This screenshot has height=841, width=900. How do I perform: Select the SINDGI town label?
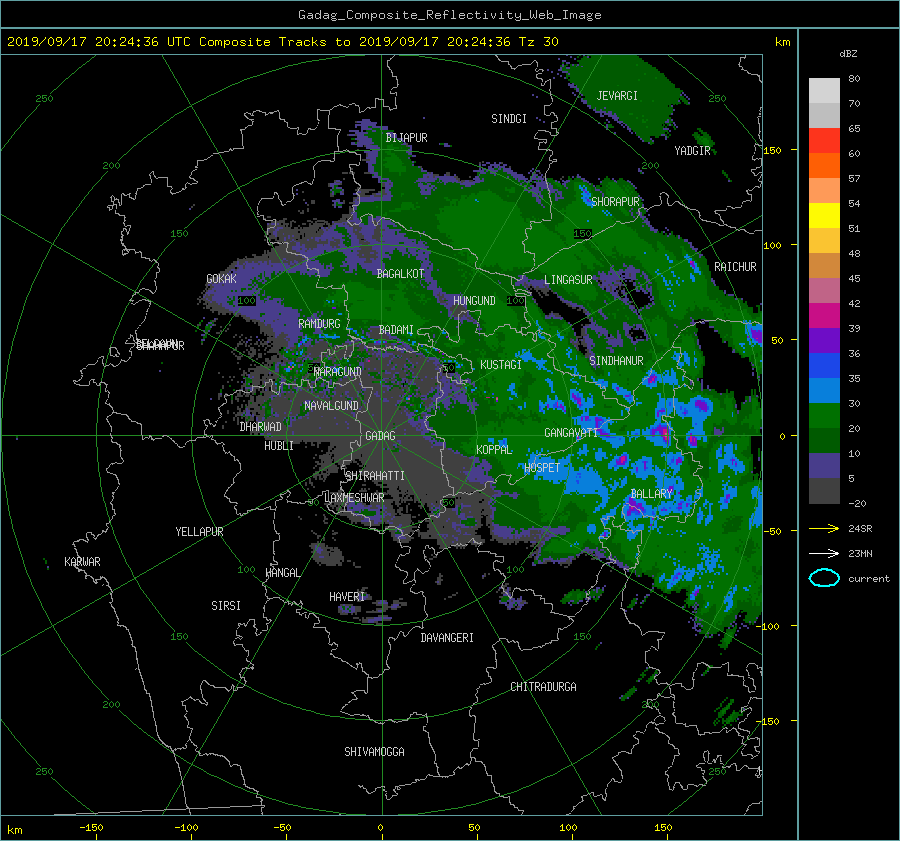509,119
